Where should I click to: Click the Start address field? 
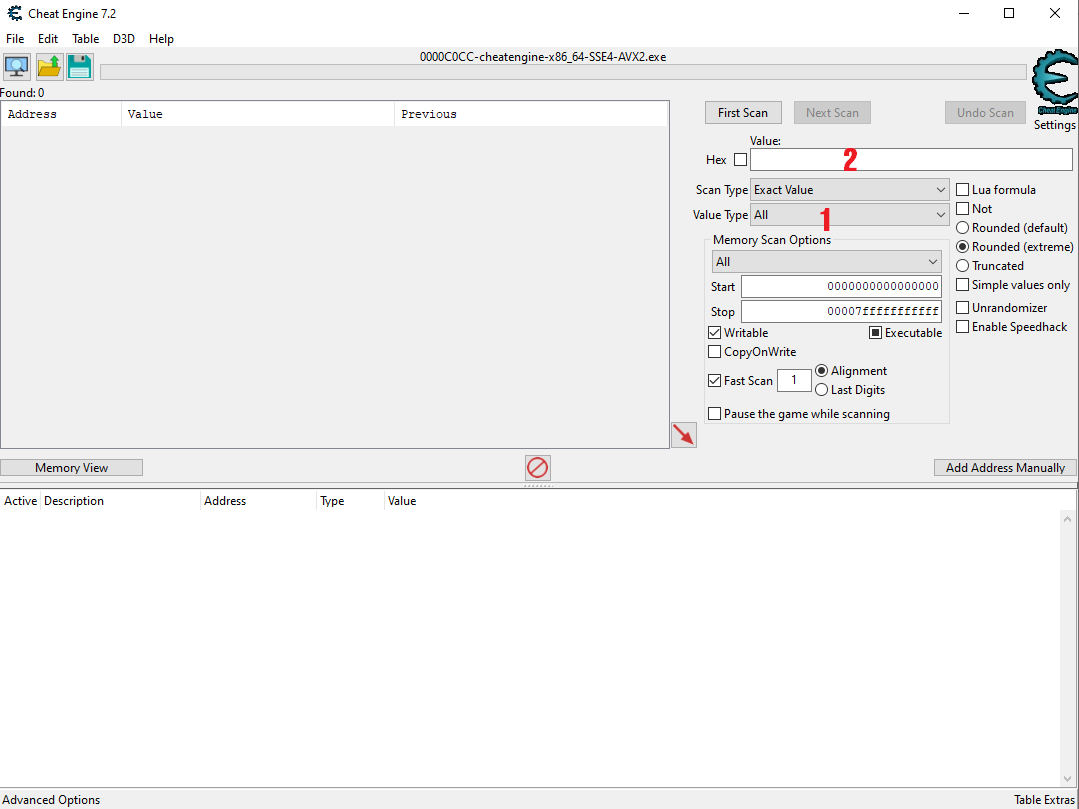point(841,287)
